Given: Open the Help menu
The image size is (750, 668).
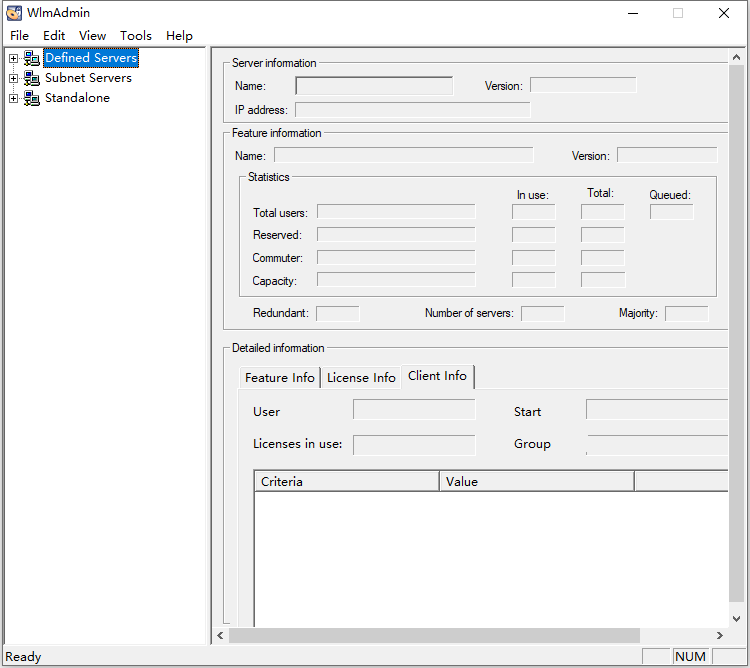Looking at the screenshot, I should point(179,36).
